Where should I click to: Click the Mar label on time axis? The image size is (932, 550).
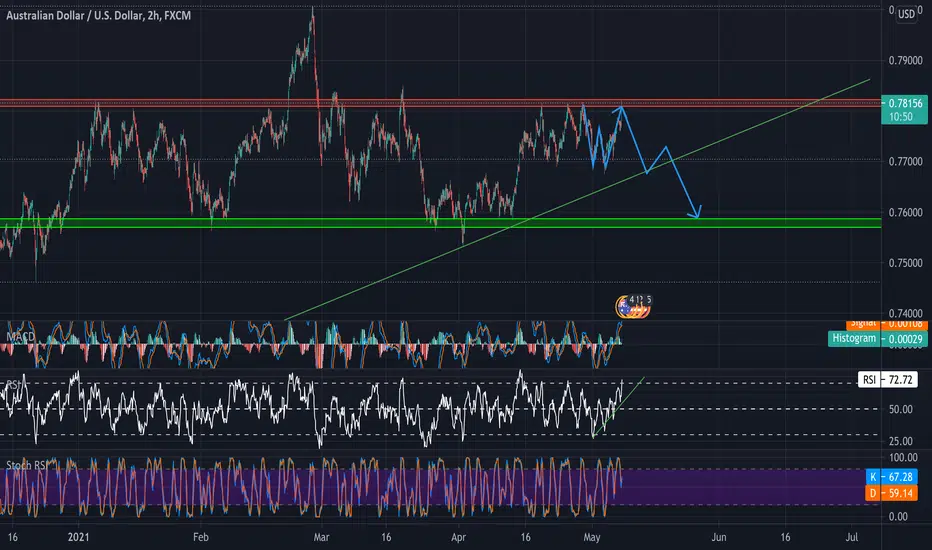[321, 537]
